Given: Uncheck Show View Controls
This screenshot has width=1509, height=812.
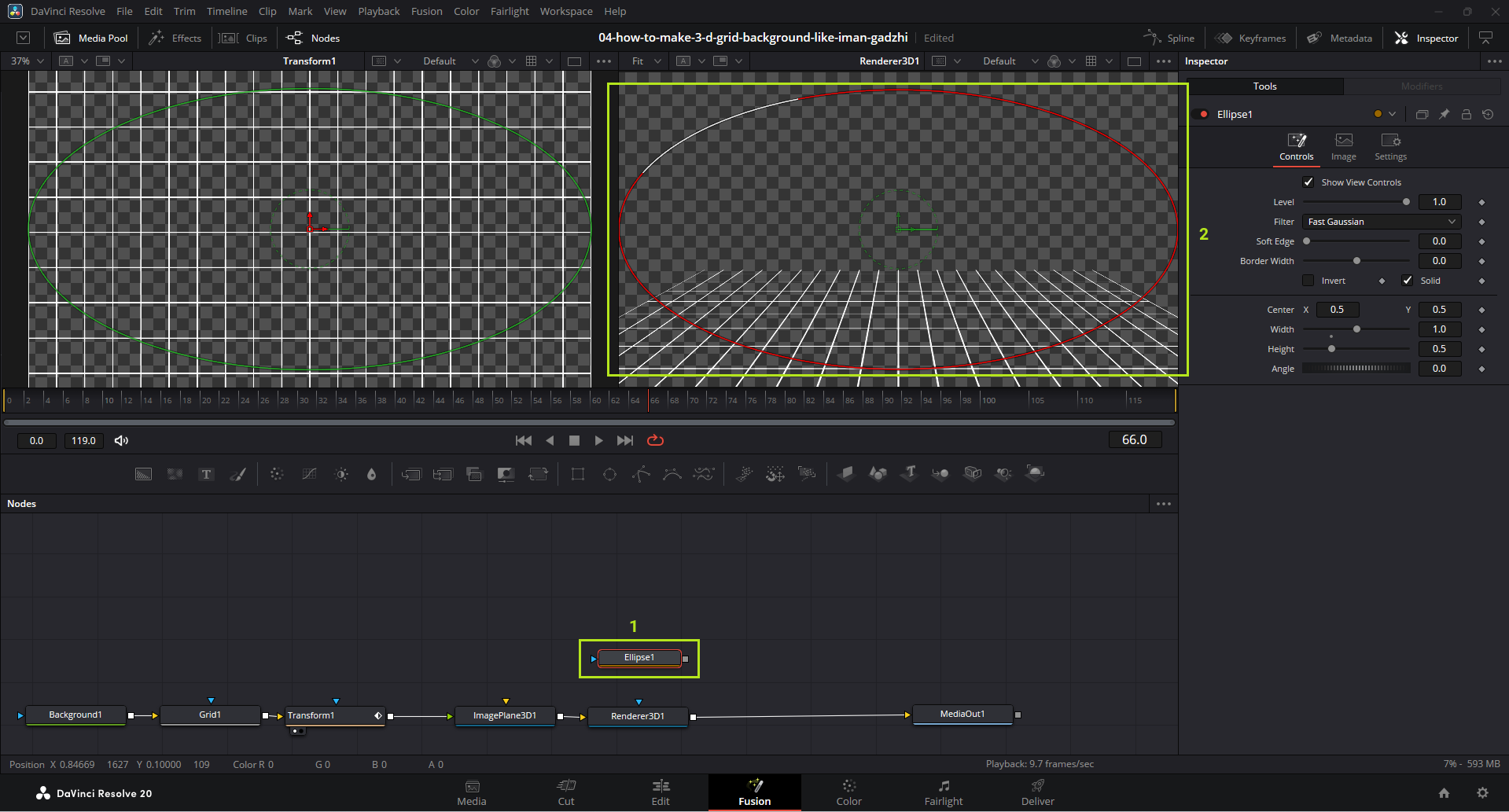Looking at the screenshot, I should click(x=1308, y=182).
